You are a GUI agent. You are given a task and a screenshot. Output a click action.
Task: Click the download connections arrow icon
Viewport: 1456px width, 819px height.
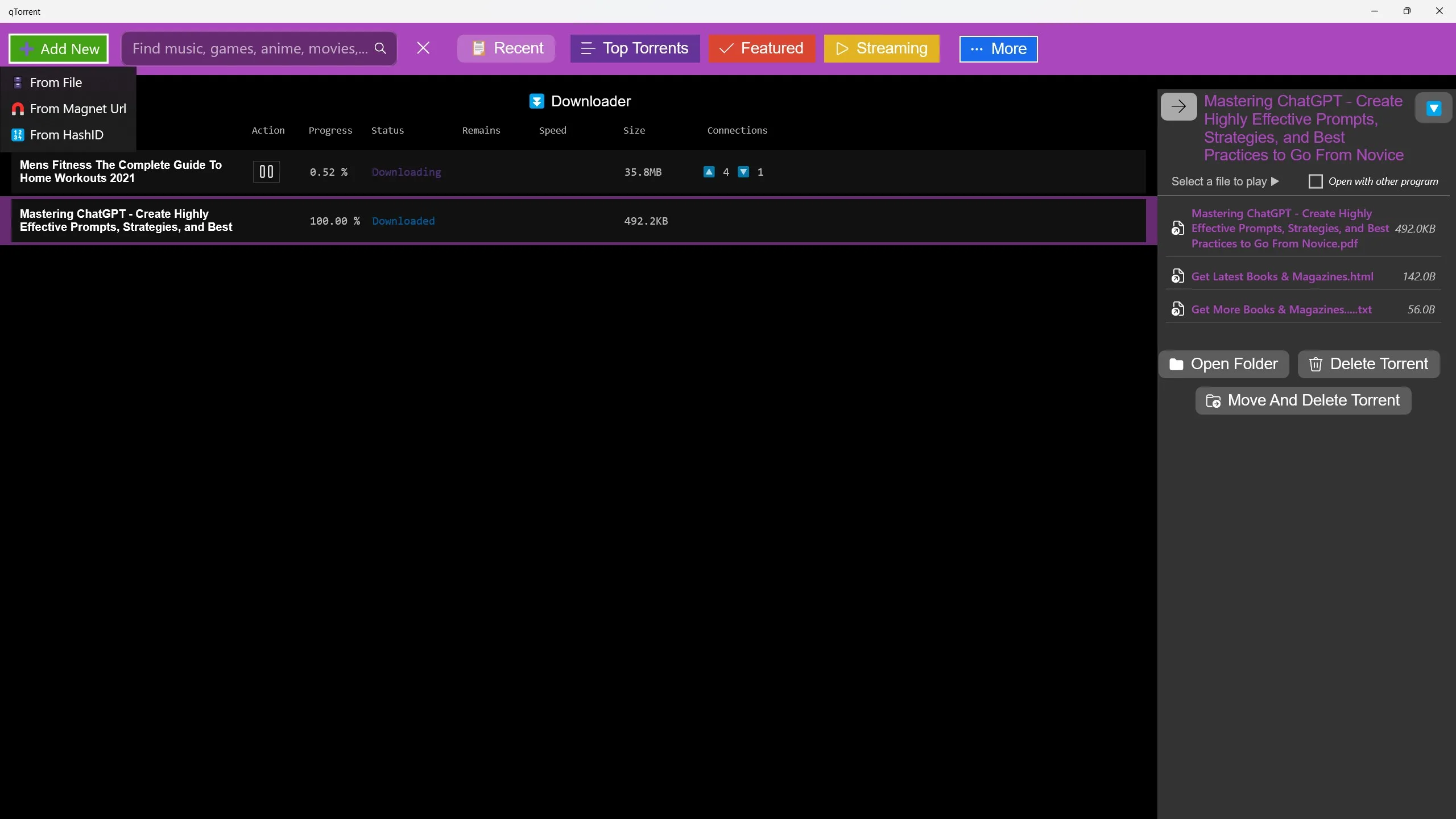[743, 172]
